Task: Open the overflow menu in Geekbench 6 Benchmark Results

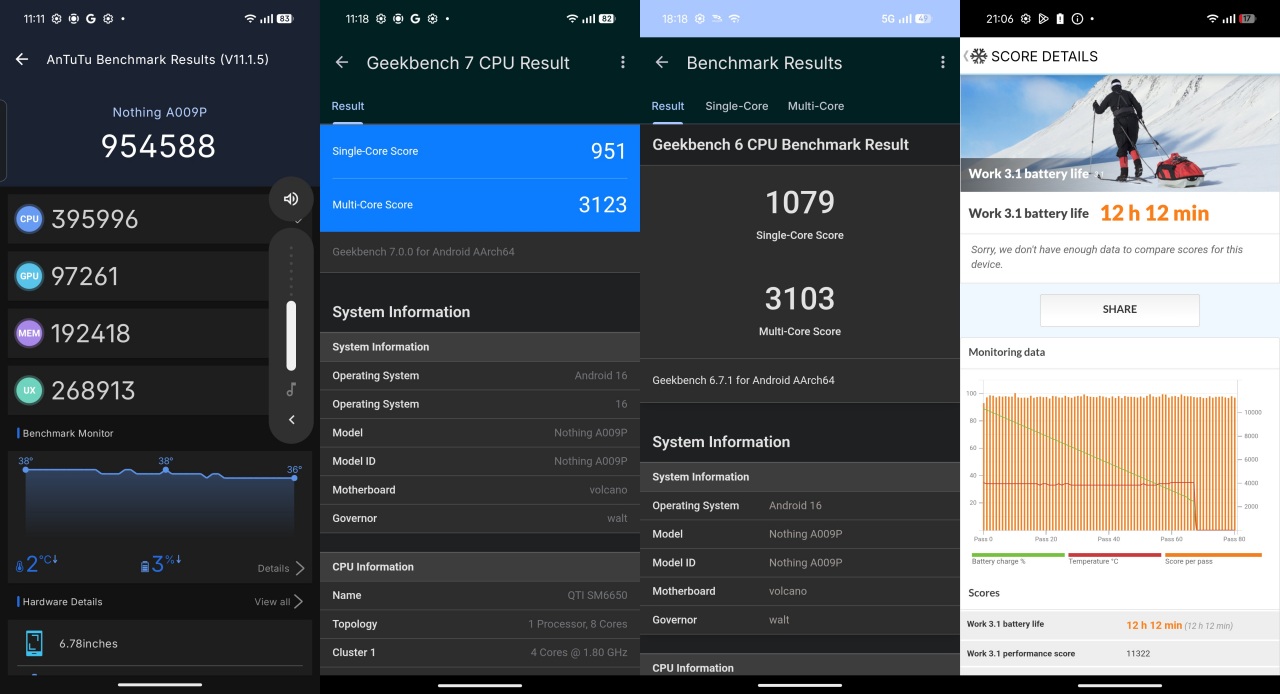Action: (x=942, y=62)
